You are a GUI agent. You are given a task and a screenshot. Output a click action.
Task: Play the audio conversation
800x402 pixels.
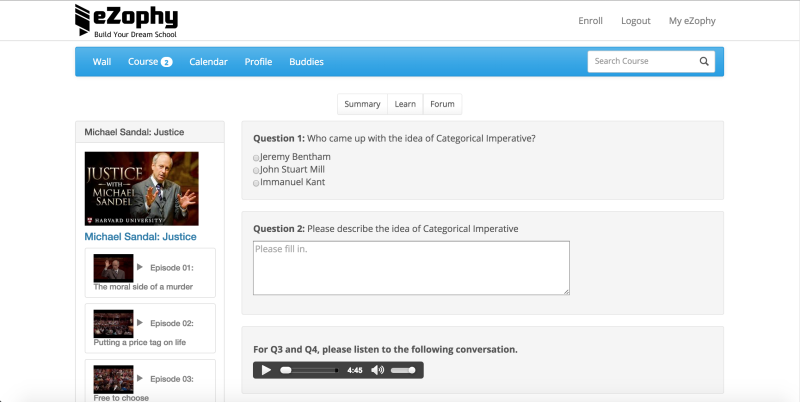coord(266,370)
